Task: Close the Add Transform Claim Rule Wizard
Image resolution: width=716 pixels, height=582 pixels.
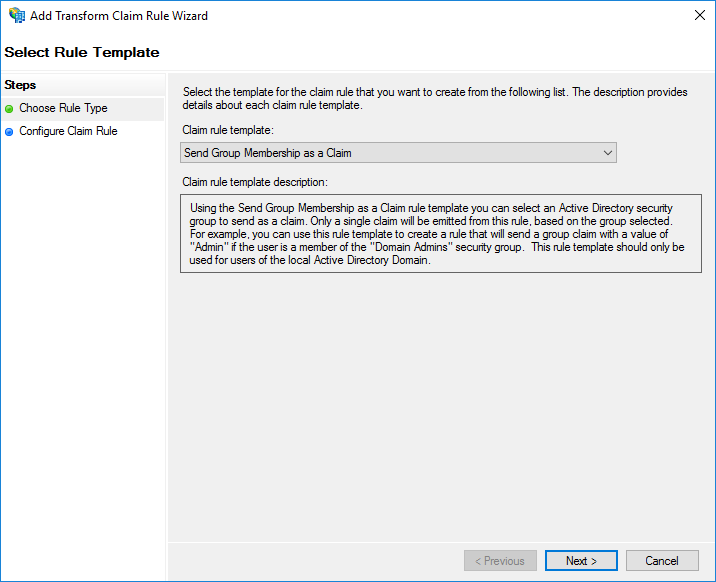Action: click(700, 15)
